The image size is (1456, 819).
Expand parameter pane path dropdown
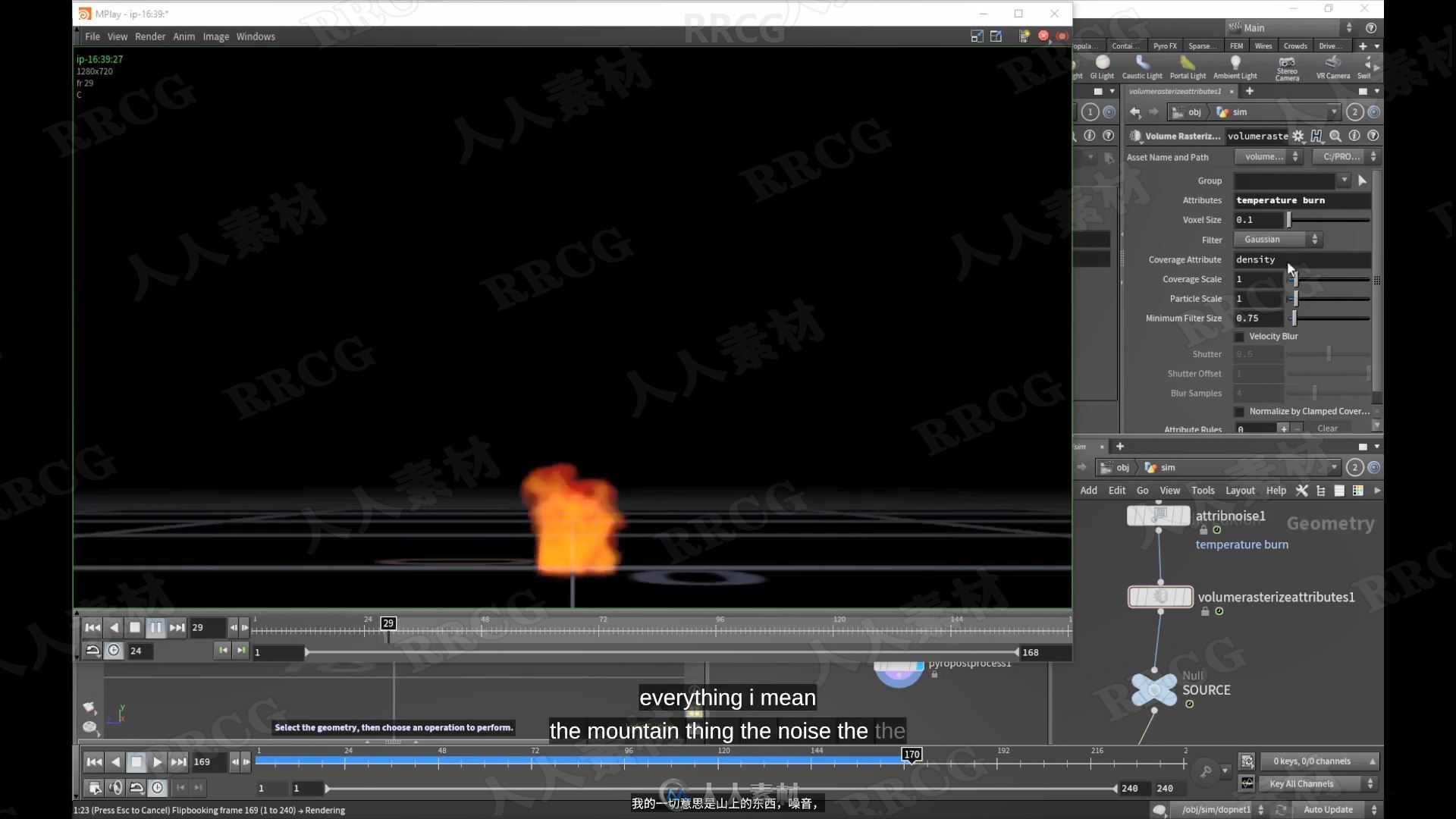coord(1334,112)
